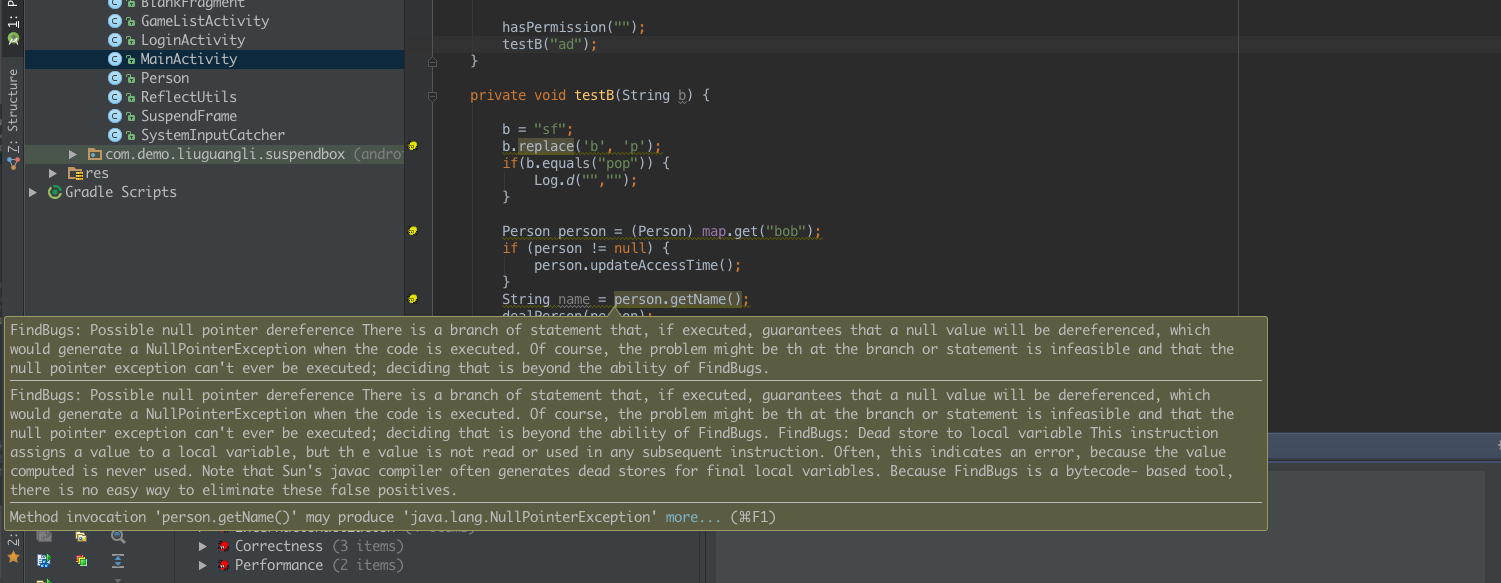Click FindBugs gutter icon beside Person person line
The width and height of the screenshot is (1501, 583).
pyautogui.click(x=413, y=231)
